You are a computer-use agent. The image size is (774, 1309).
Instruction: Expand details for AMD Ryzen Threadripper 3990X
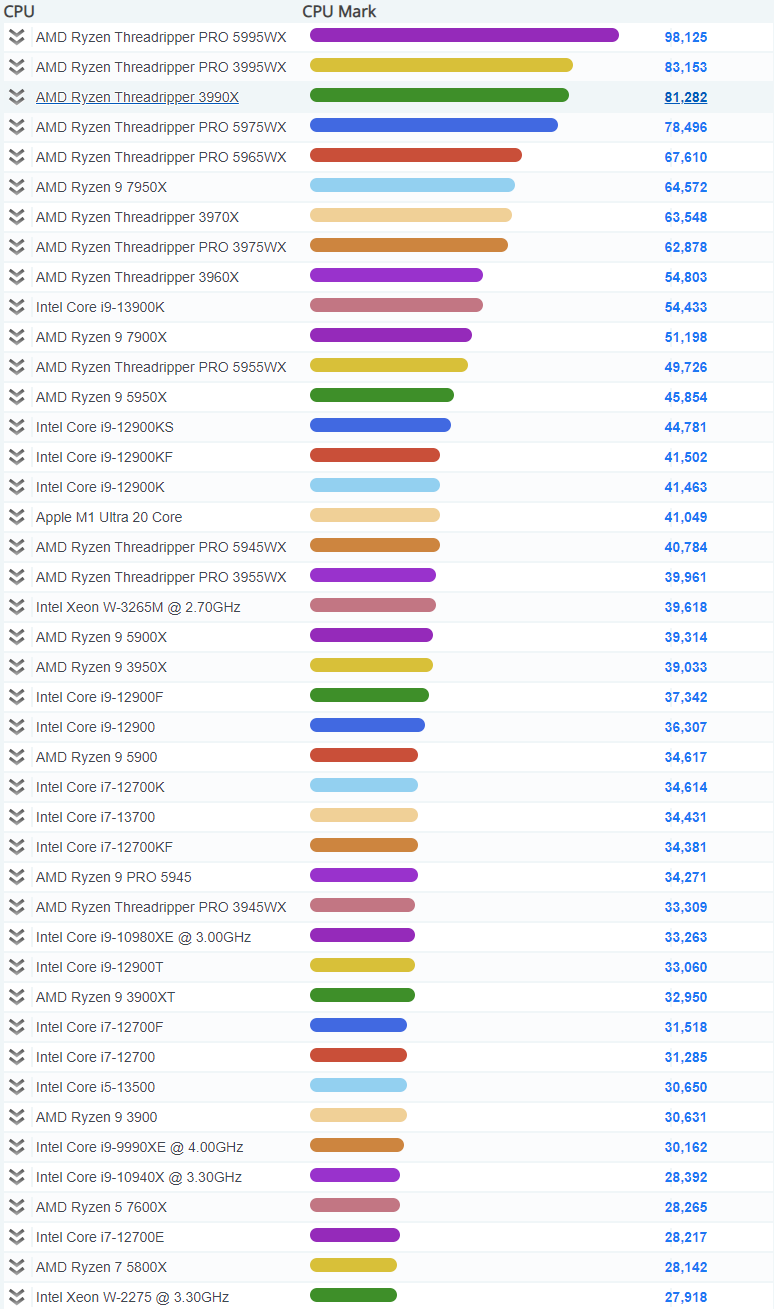point(16,97)
